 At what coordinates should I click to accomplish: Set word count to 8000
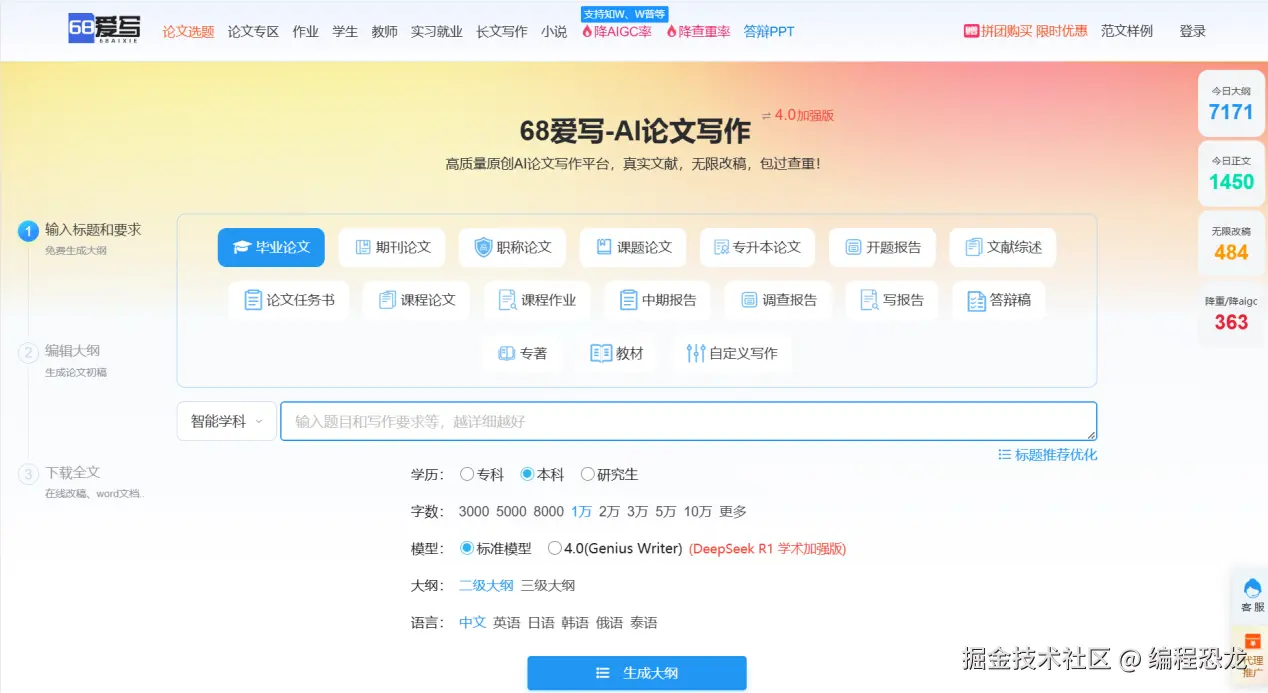pos(548,512)
